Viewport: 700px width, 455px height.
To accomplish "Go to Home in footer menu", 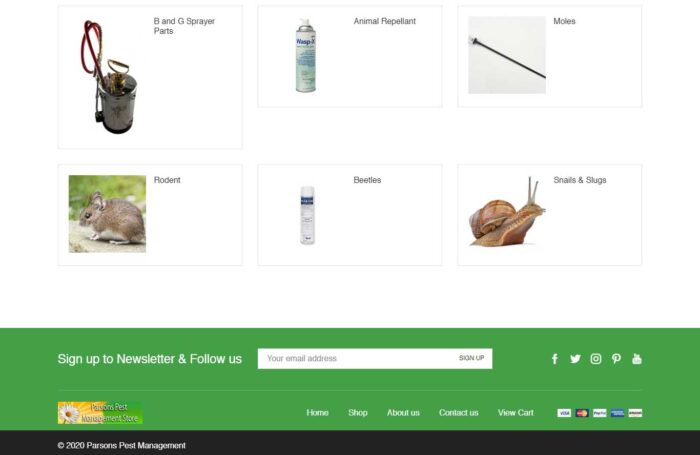I will (317, 413).
